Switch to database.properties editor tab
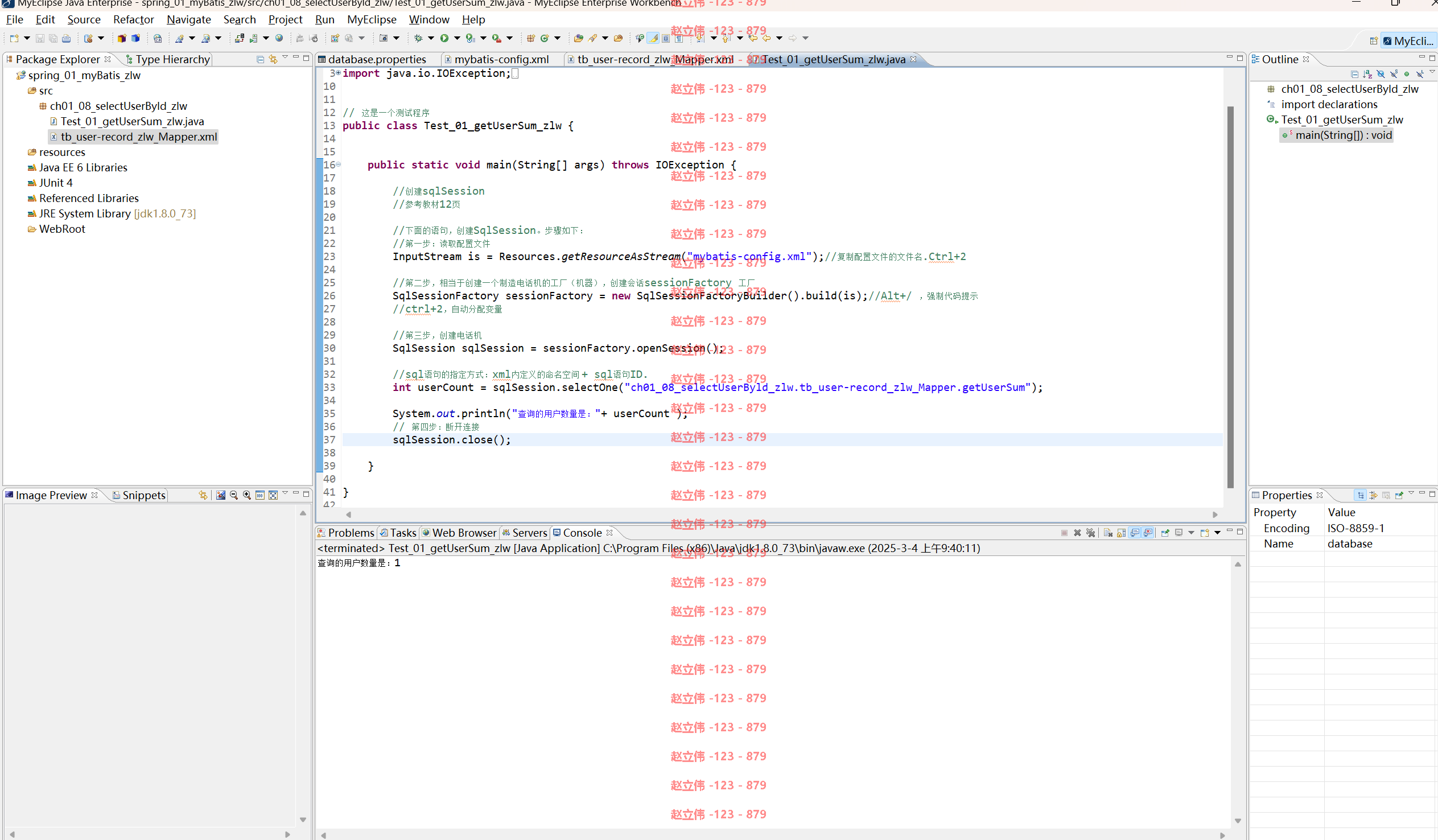Screen dimensions: 1438x840 377,59
